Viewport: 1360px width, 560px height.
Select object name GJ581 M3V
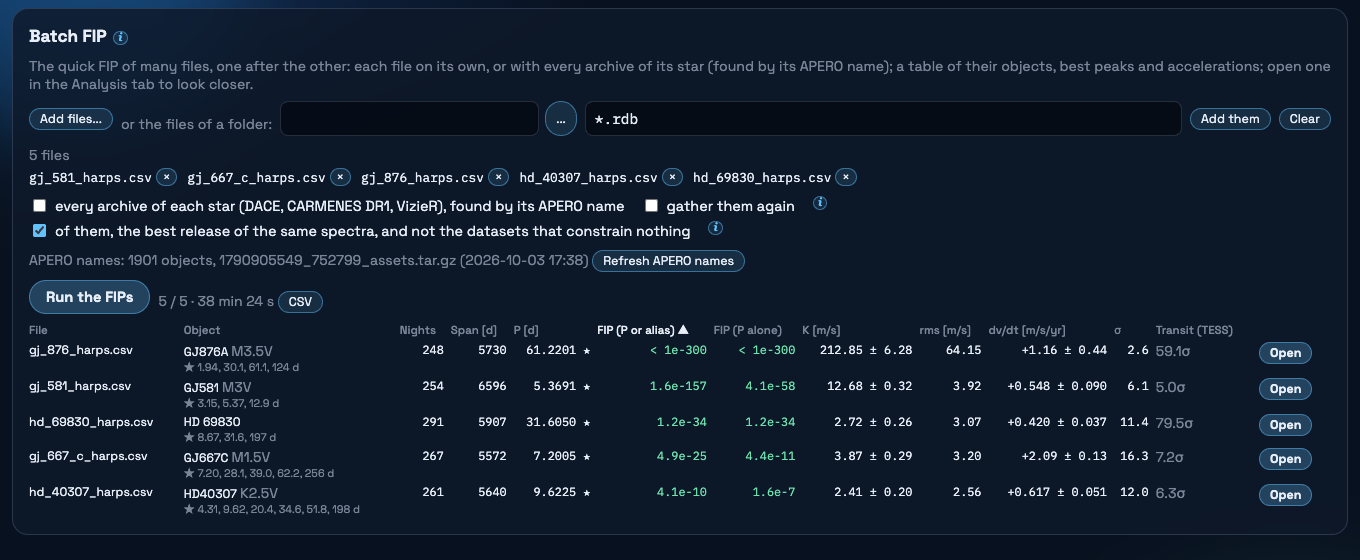217,387
